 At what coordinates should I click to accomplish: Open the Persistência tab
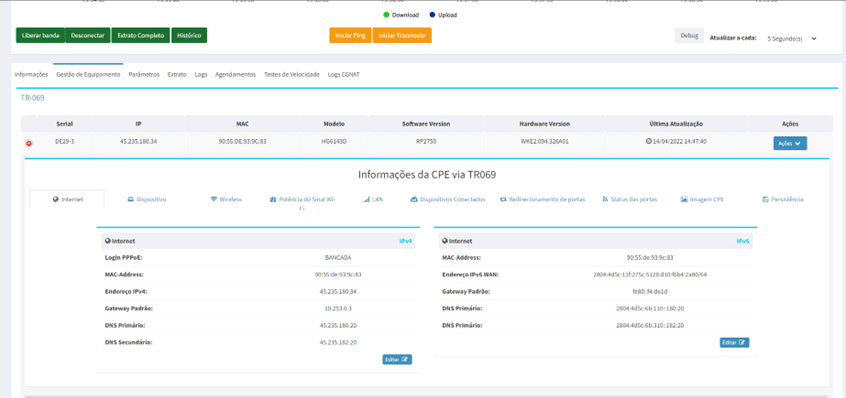point(783,199)
